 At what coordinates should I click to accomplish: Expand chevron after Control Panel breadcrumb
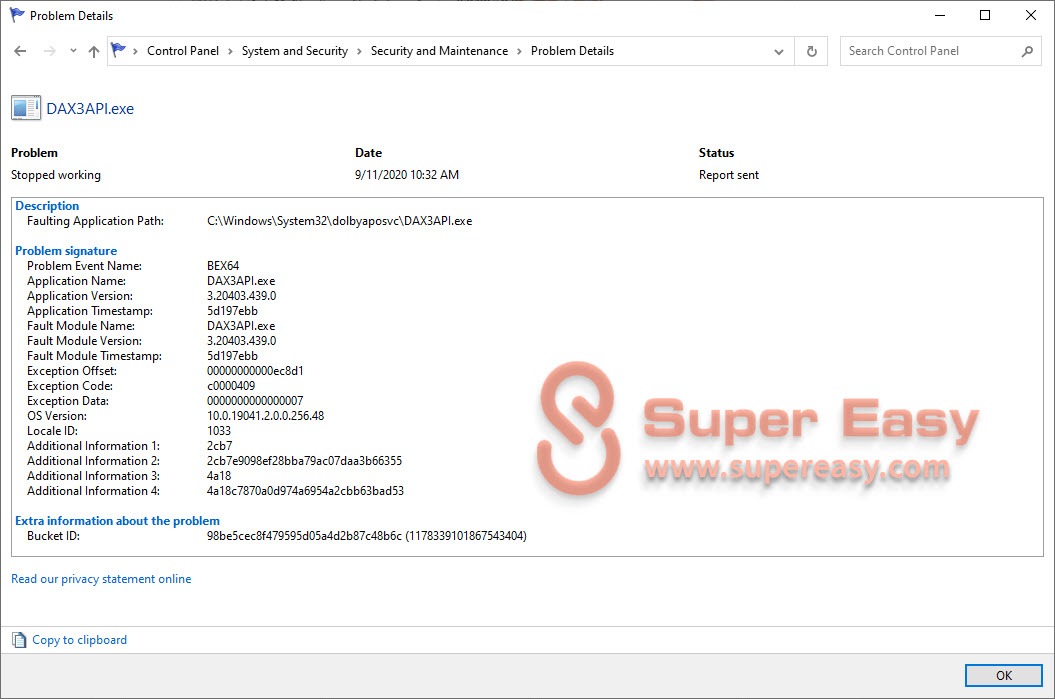(x=230, y=51)
